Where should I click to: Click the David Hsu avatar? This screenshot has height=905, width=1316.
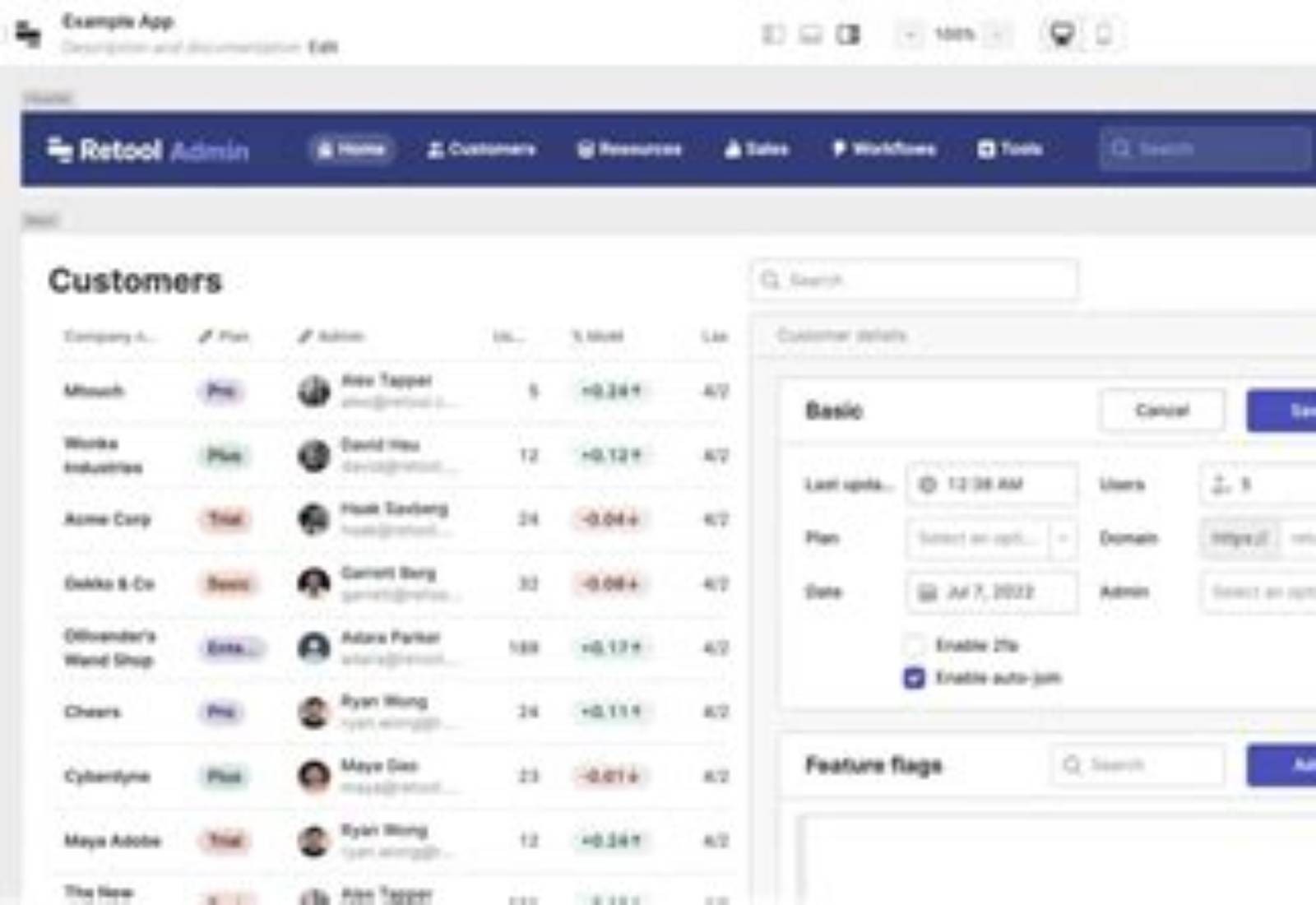point(313,455)
